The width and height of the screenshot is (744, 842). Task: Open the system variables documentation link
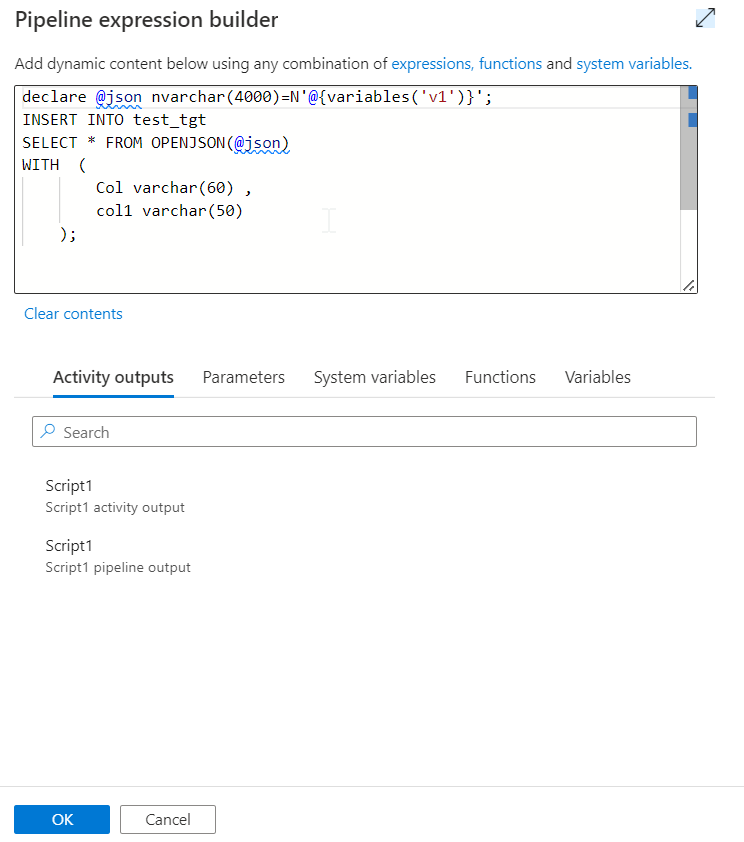(634, 64)
